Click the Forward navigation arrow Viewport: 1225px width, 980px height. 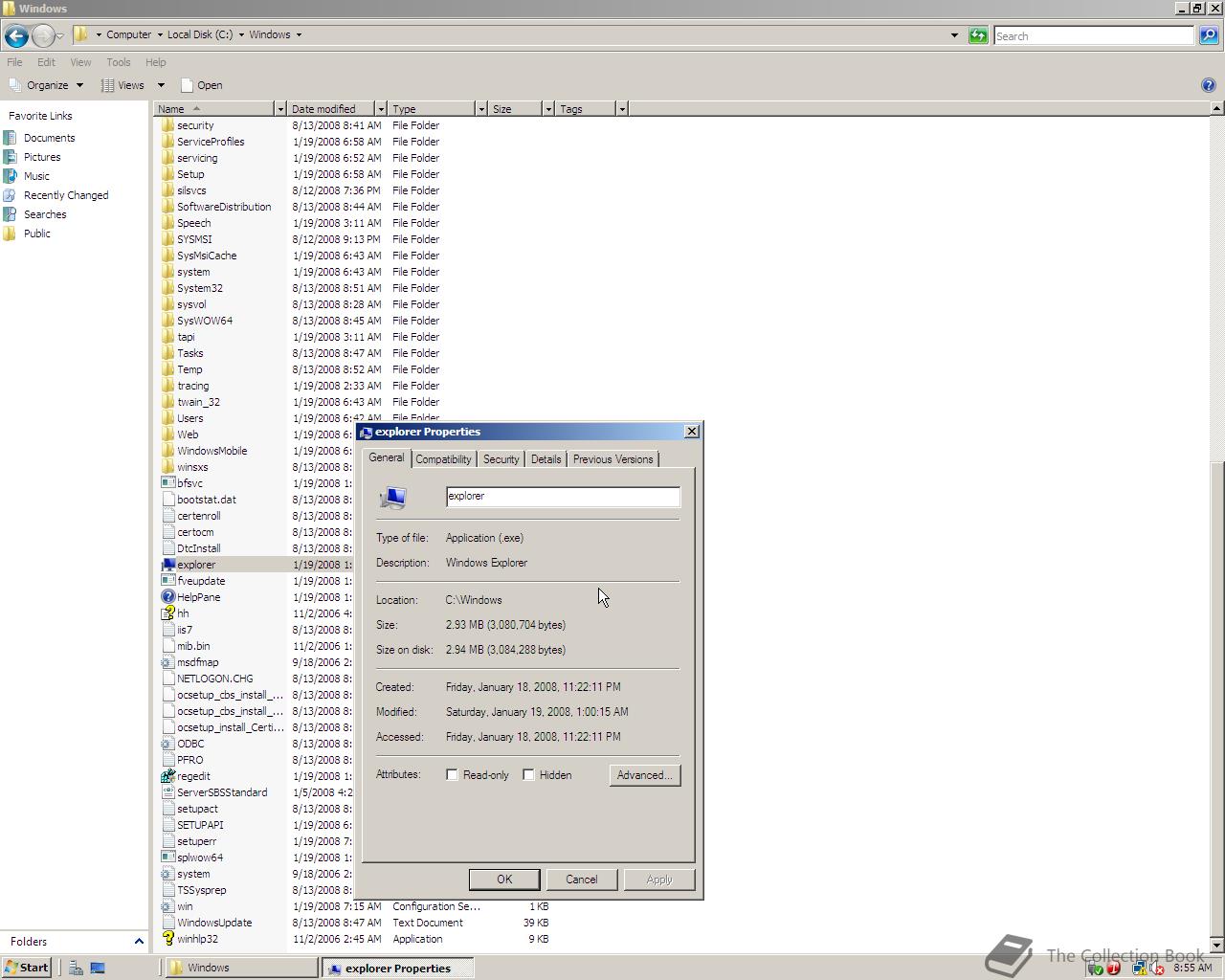(x=43, y=35)
